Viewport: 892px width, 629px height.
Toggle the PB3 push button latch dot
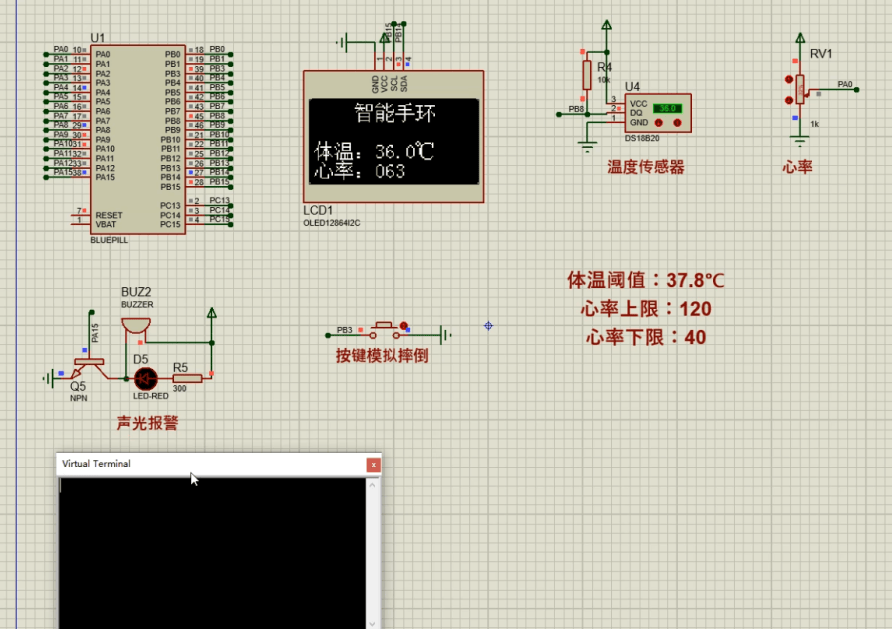click(x=404, y=326)
